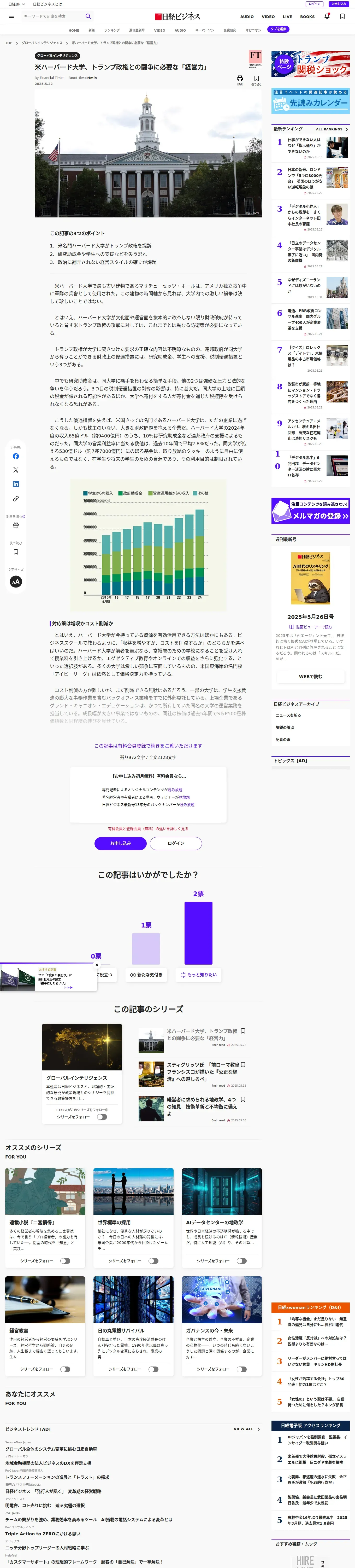Click sidebar 後で読む bookmark icon
Screen dimensions: 355x1568
point(16,552)
